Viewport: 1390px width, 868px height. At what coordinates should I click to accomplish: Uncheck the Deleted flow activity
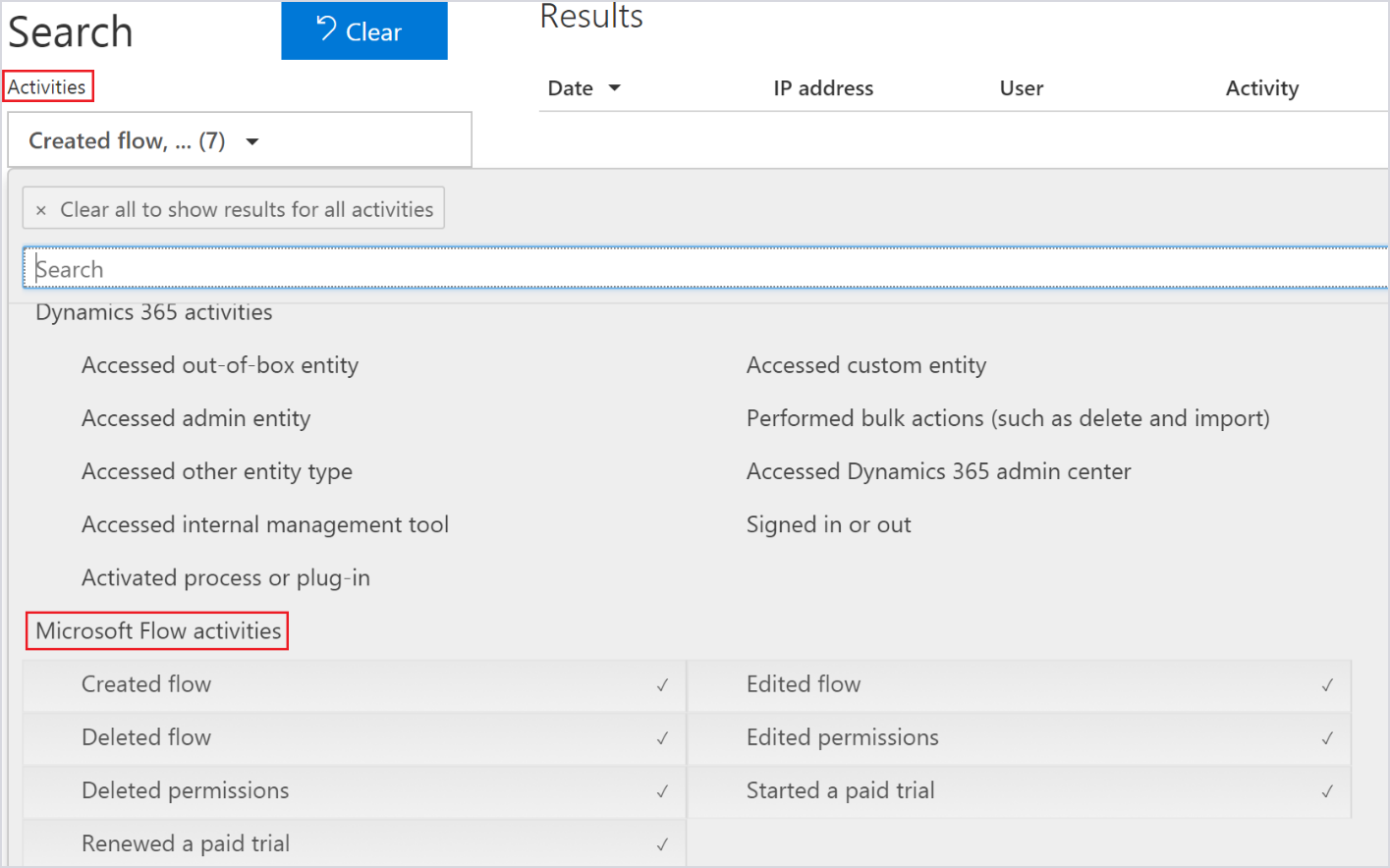click(x=664, y=737)
